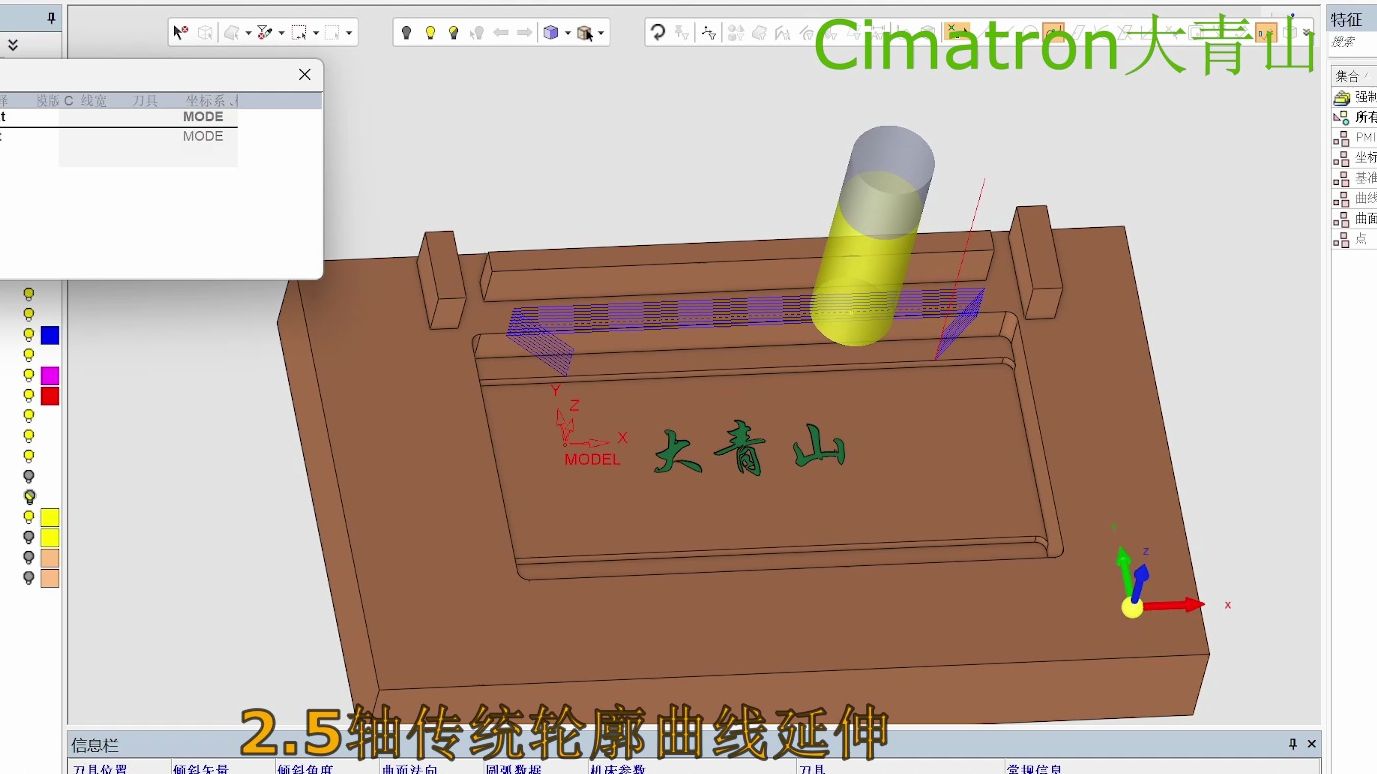Toggle the light bulb beside the magenta swatch
This screenshot has width=1377, height=774.
pyautogui.click(x=29, y=376)
